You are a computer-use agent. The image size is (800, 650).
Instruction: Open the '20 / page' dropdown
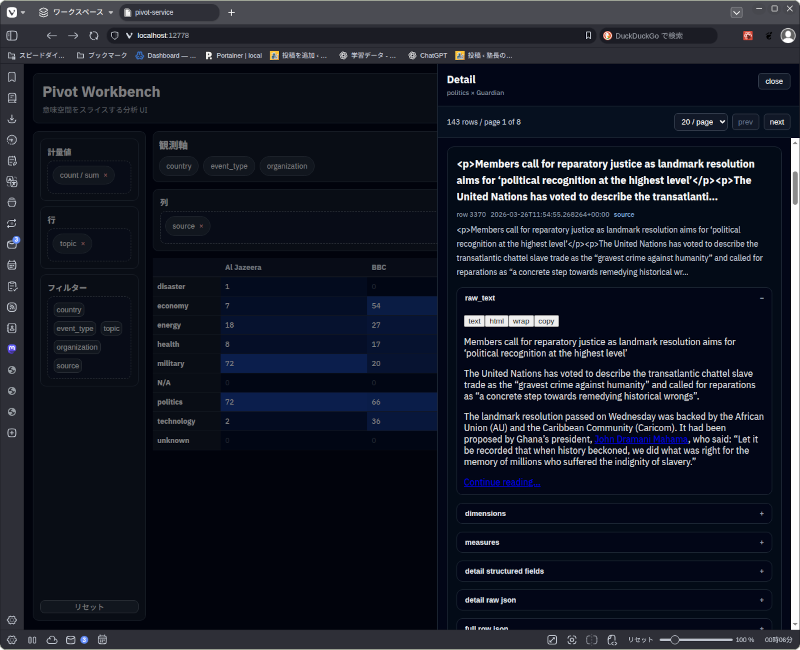click(x=700, y=122)
